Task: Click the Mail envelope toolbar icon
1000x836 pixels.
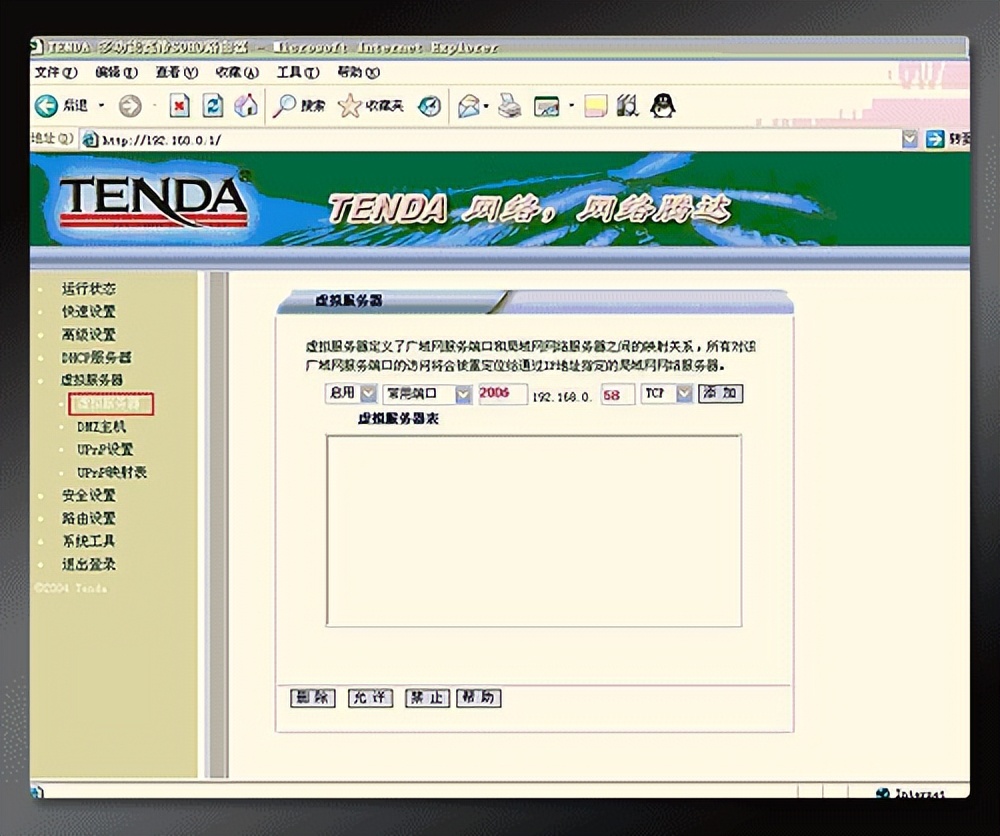Action: 469,106
